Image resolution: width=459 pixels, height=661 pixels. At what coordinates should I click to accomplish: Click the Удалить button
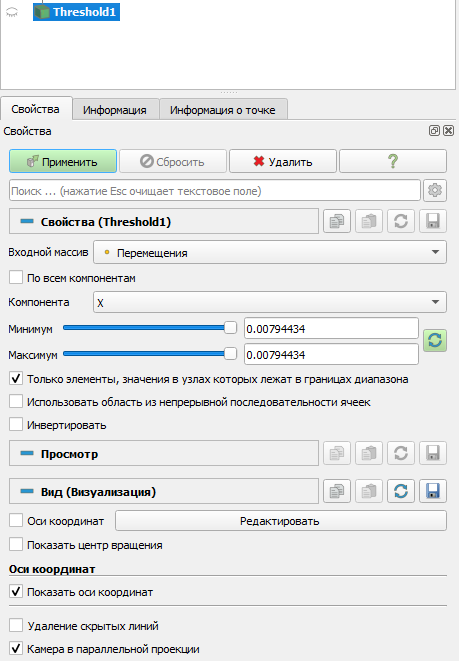[x=283, y=161]
